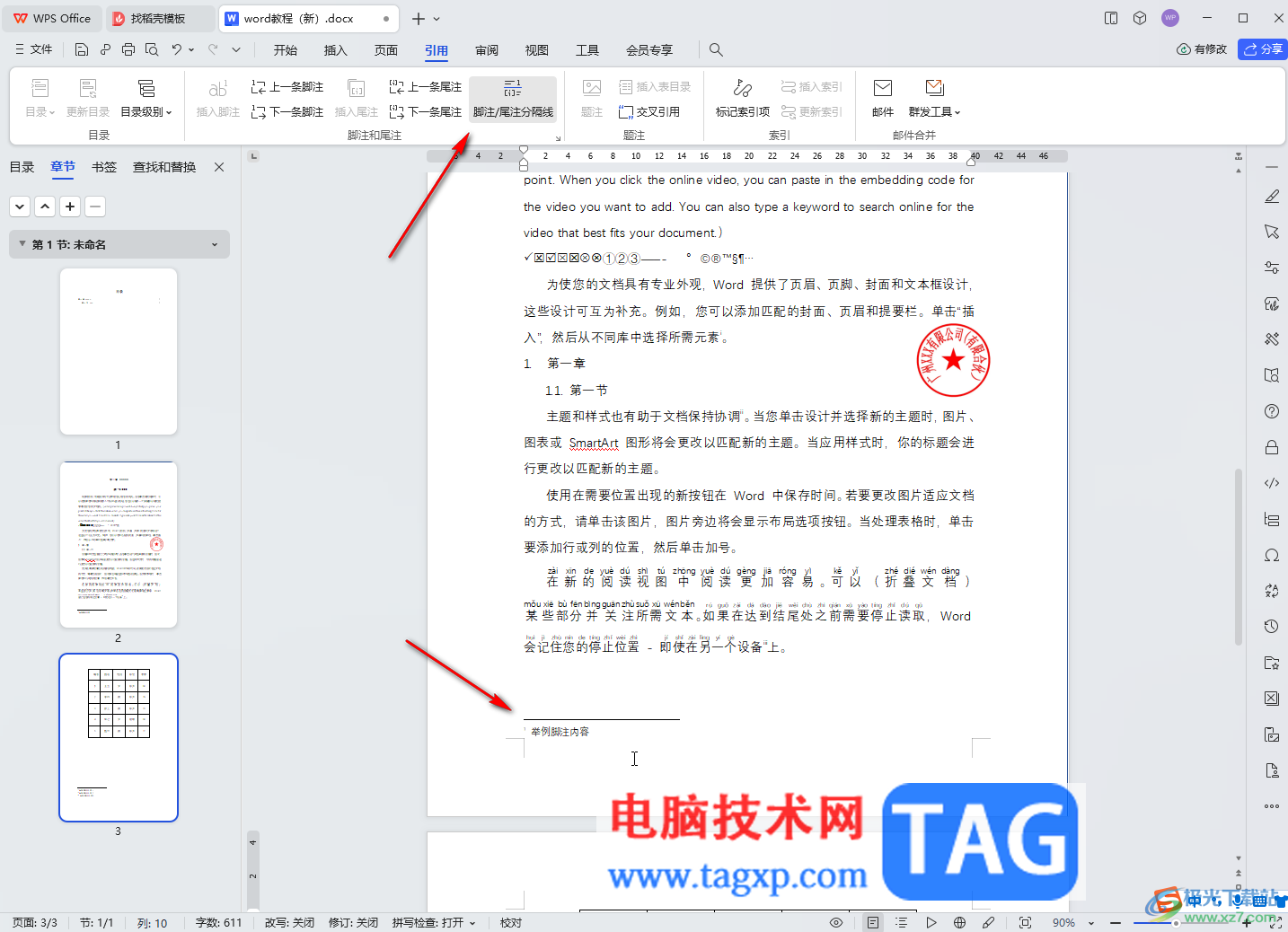Image resolution: width=1288 pixels, height=932 pixels.
Task: Click Next Endnote (下一条尾注)
Action: (x=425, y=112)
